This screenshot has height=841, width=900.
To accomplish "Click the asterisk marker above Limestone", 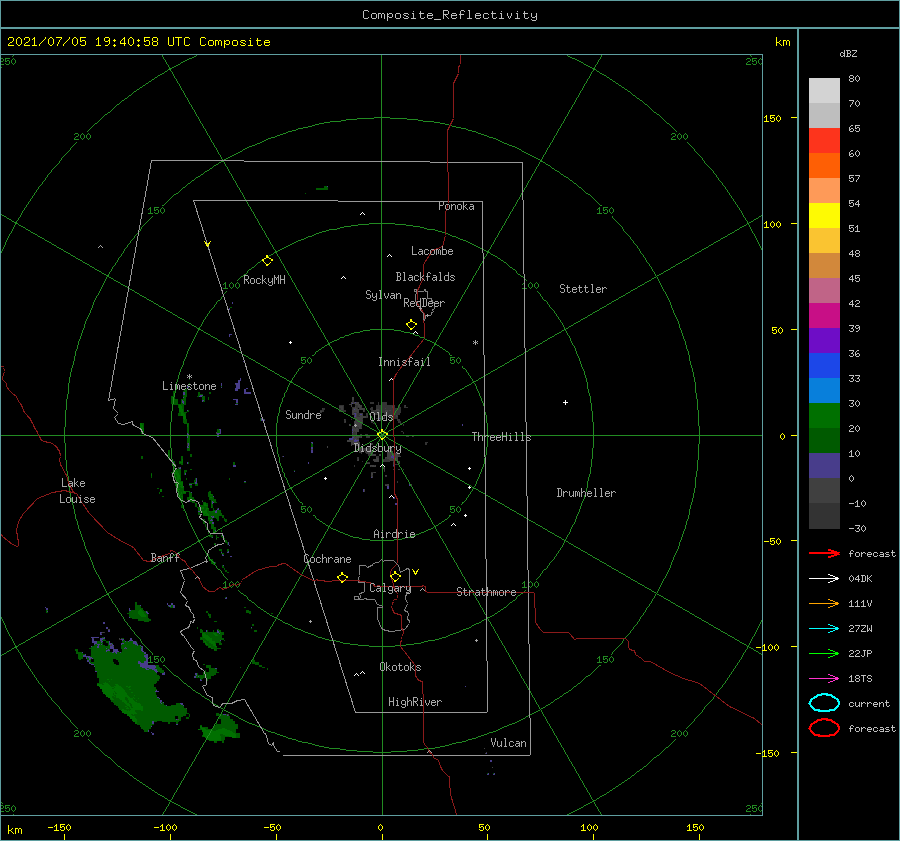I will coord(189,377).
